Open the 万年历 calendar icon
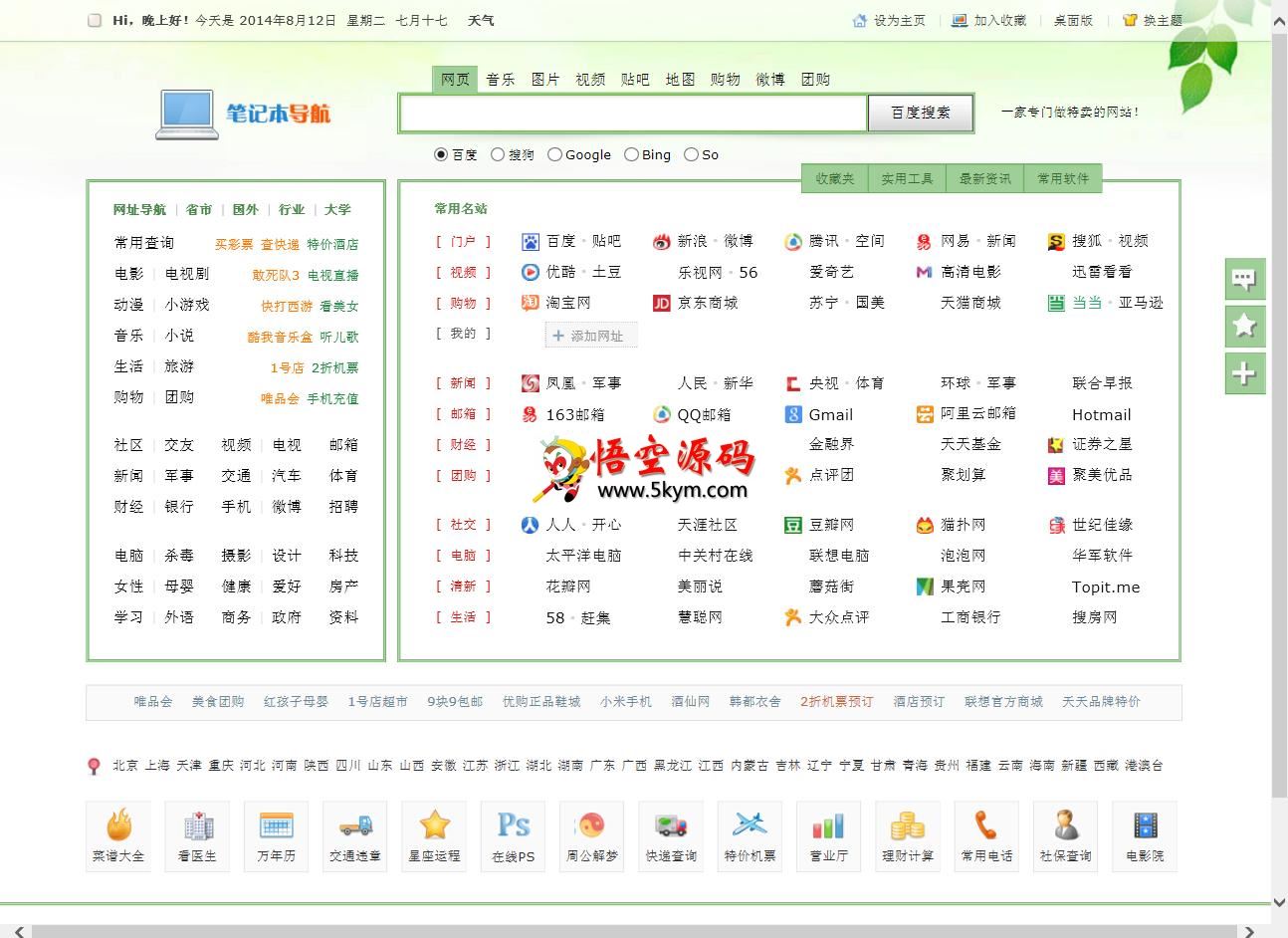The height and width of the screenshot is (938, 1288). (276, 824)
